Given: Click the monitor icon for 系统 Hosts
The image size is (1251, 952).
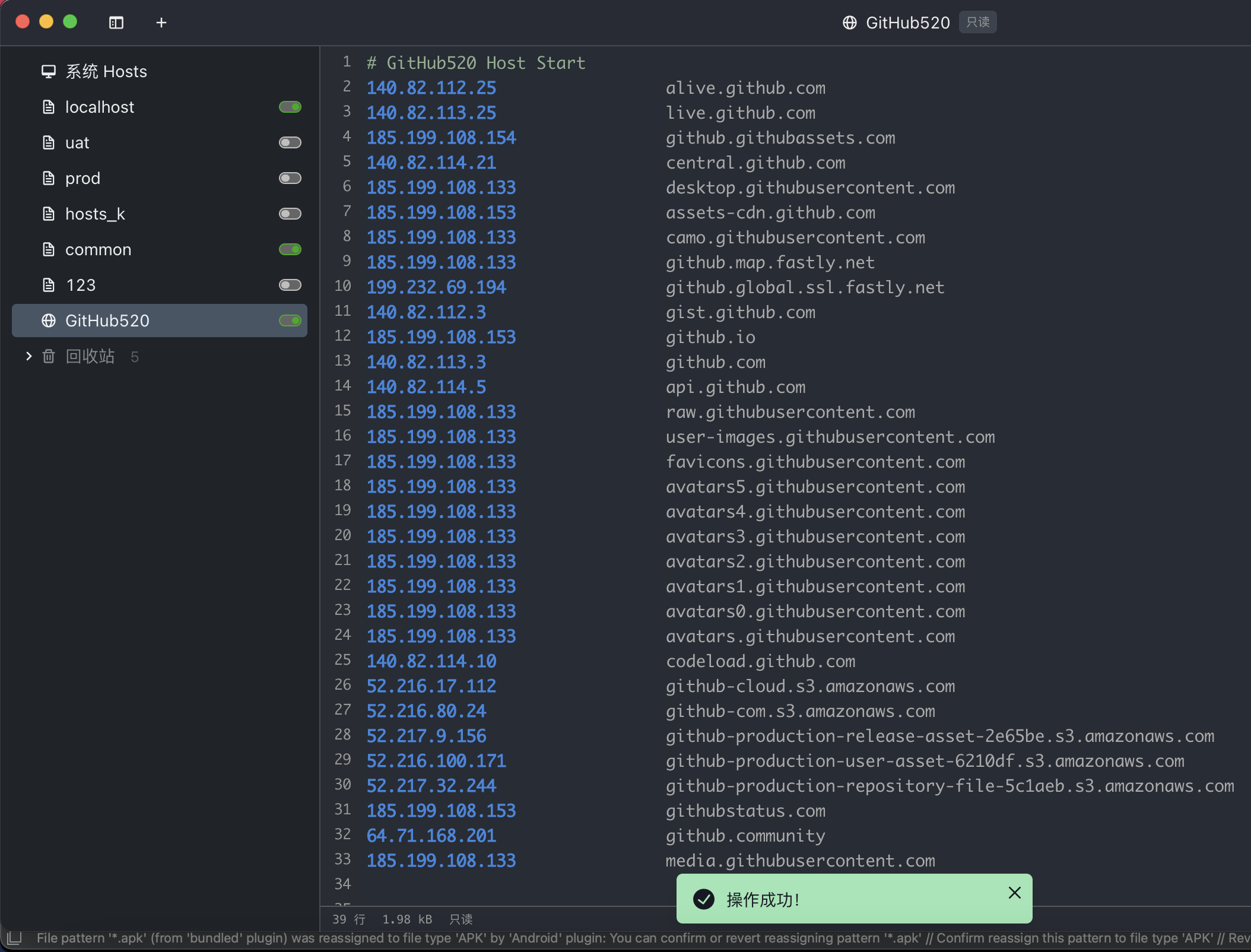Looking at the screenshot, I should (x=49, y=71).
